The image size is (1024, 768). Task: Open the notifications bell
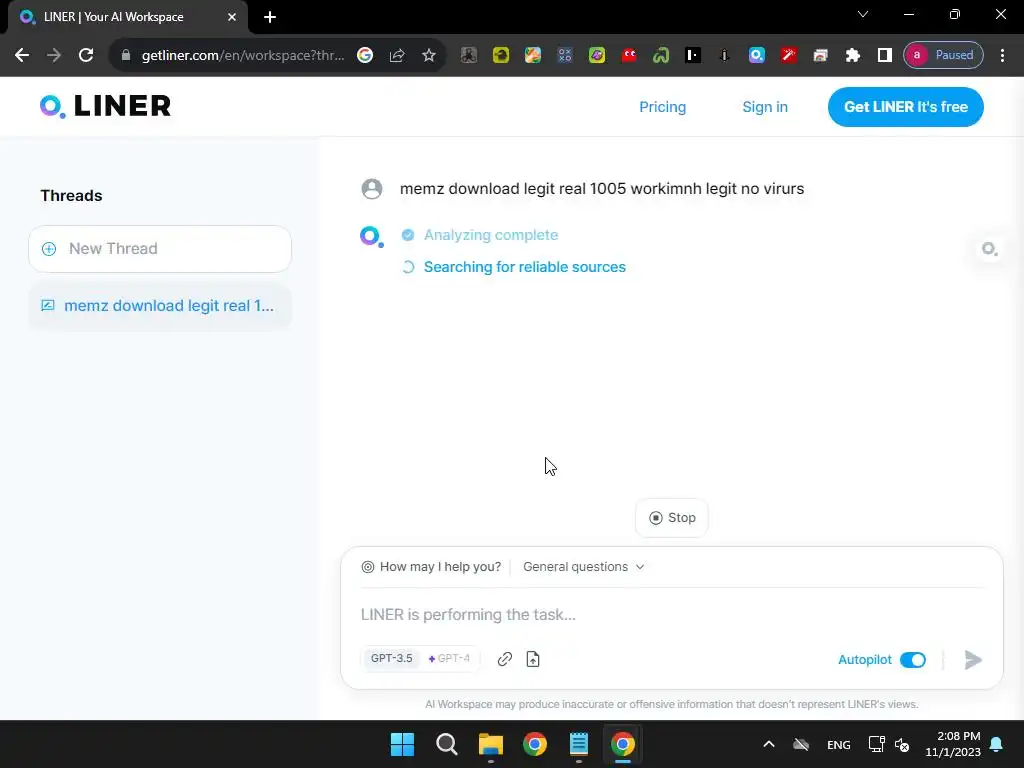click(997, 744)
